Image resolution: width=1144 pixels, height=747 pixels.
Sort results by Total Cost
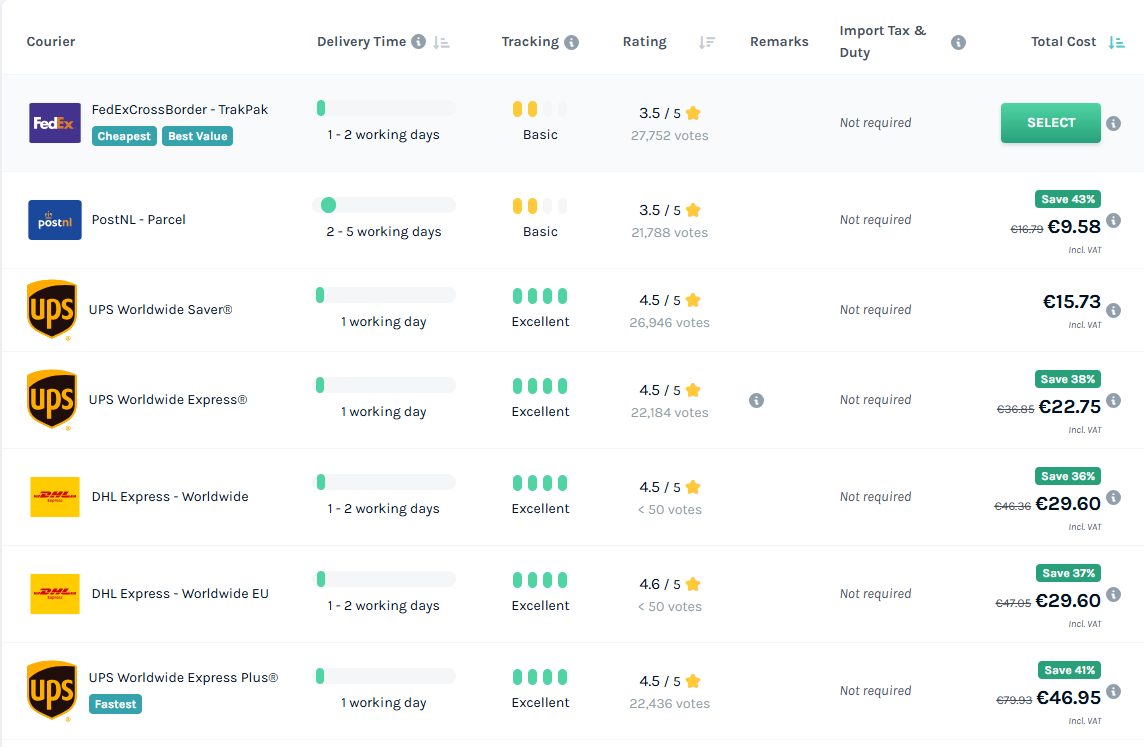[1116, 42]
